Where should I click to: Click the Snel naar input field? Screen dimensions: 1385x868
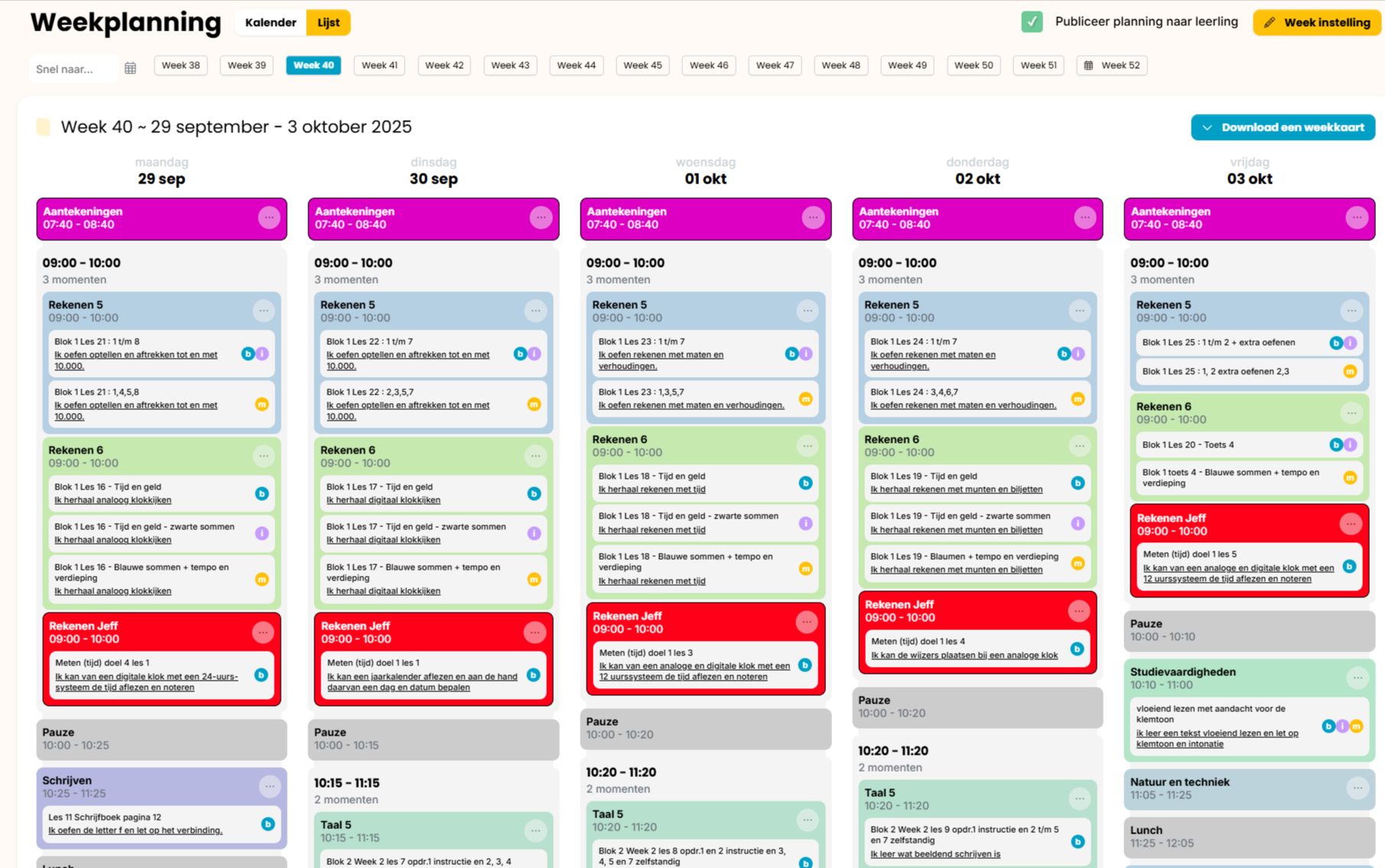coord(73,69)
